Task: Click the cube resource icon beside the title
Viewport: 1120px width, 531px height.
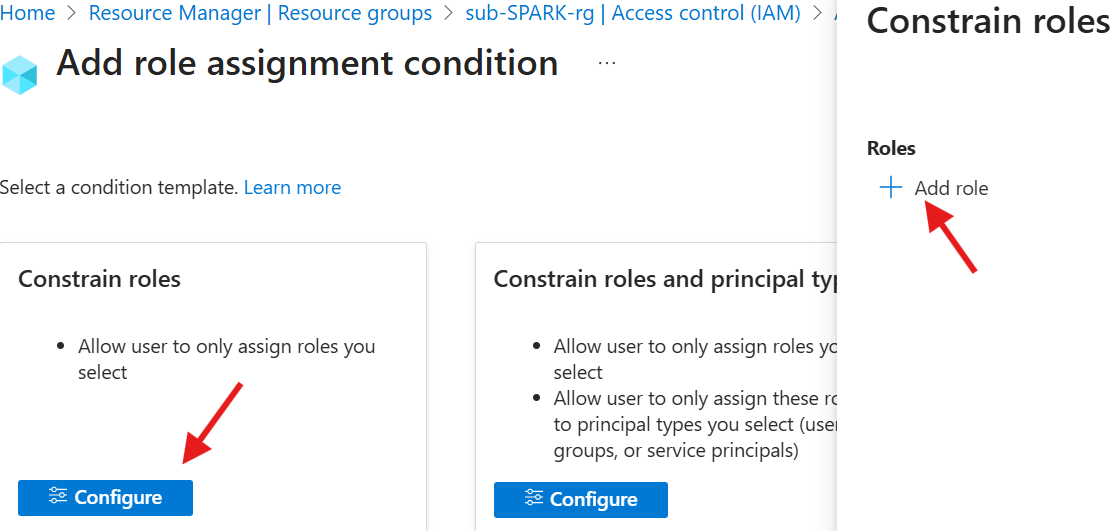Action: [x=19, y=75]
